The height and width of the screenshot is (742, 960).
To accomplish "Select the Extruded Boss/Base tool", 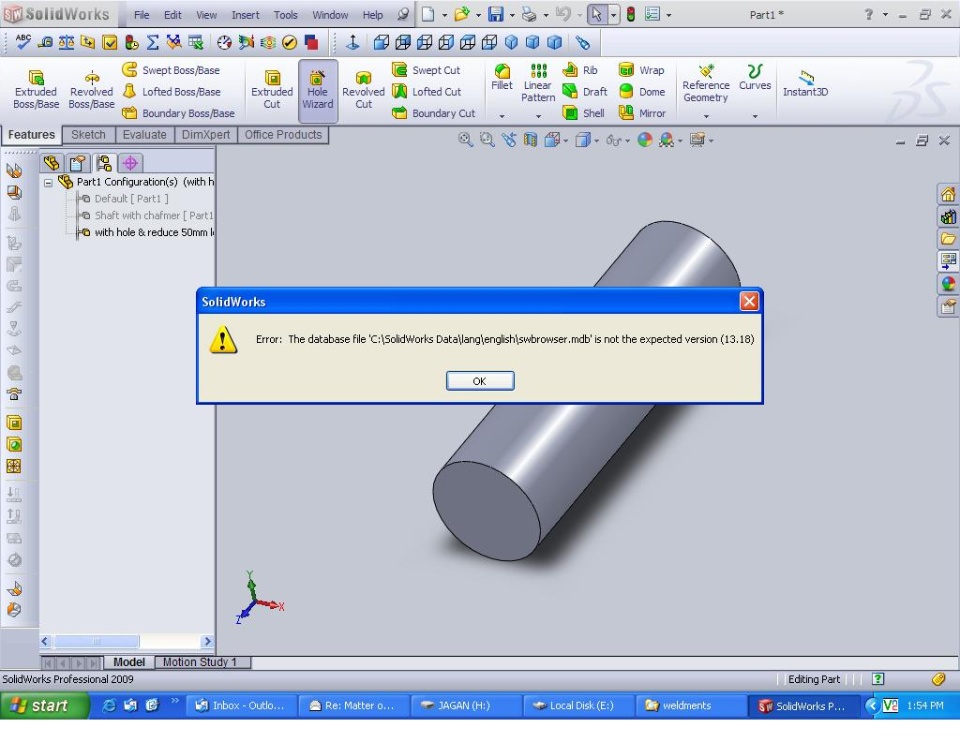I will coord(36,90).
